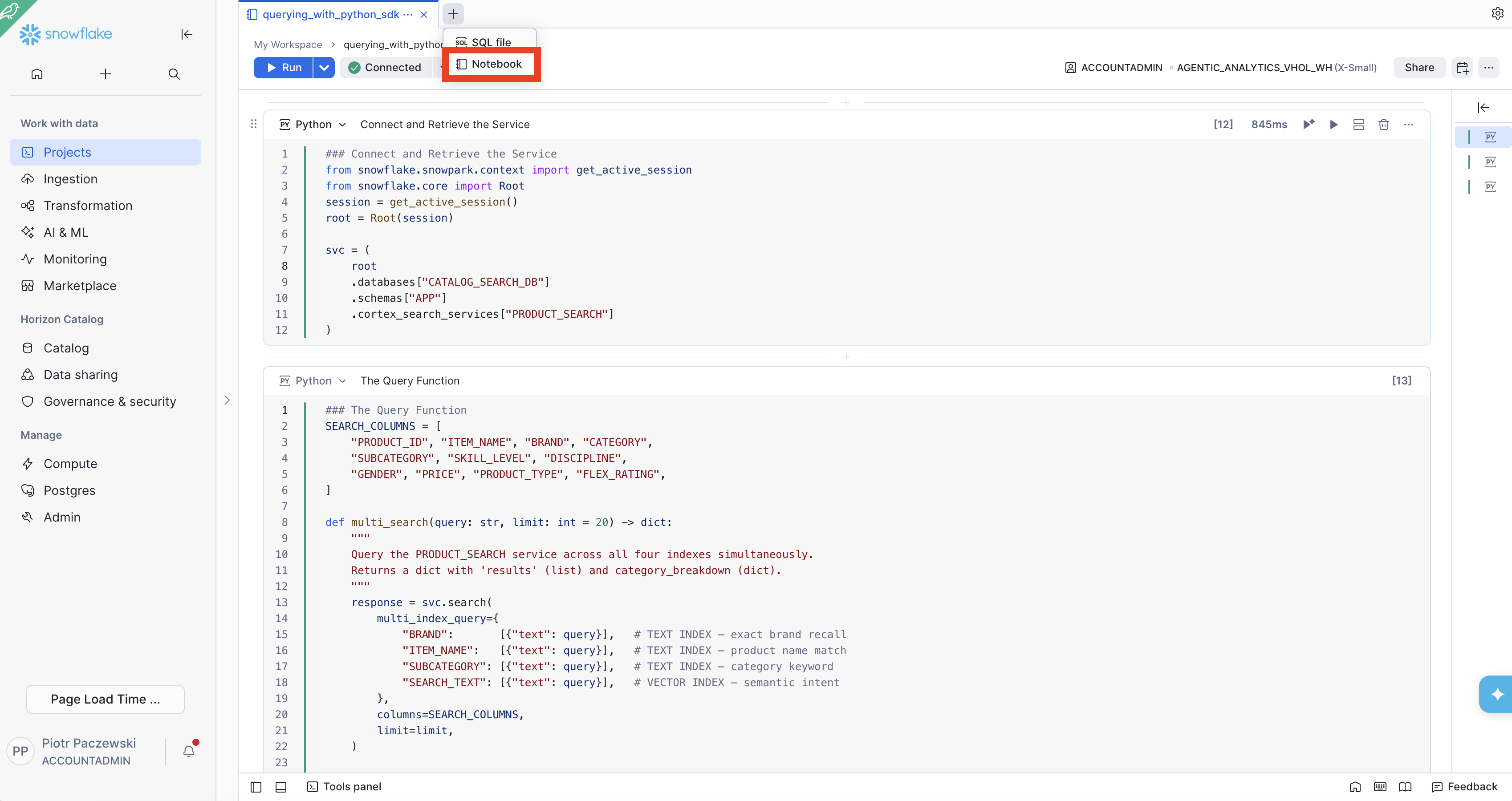
Task: Add a new cell above the first cell
Action: [x=846, y=103]
